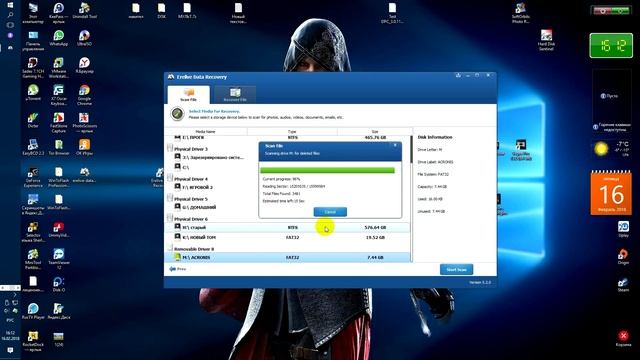This screenshot has width=640, height=360.
Task: Open the VMware Workstation desktop shortcut
Action: 59,67
